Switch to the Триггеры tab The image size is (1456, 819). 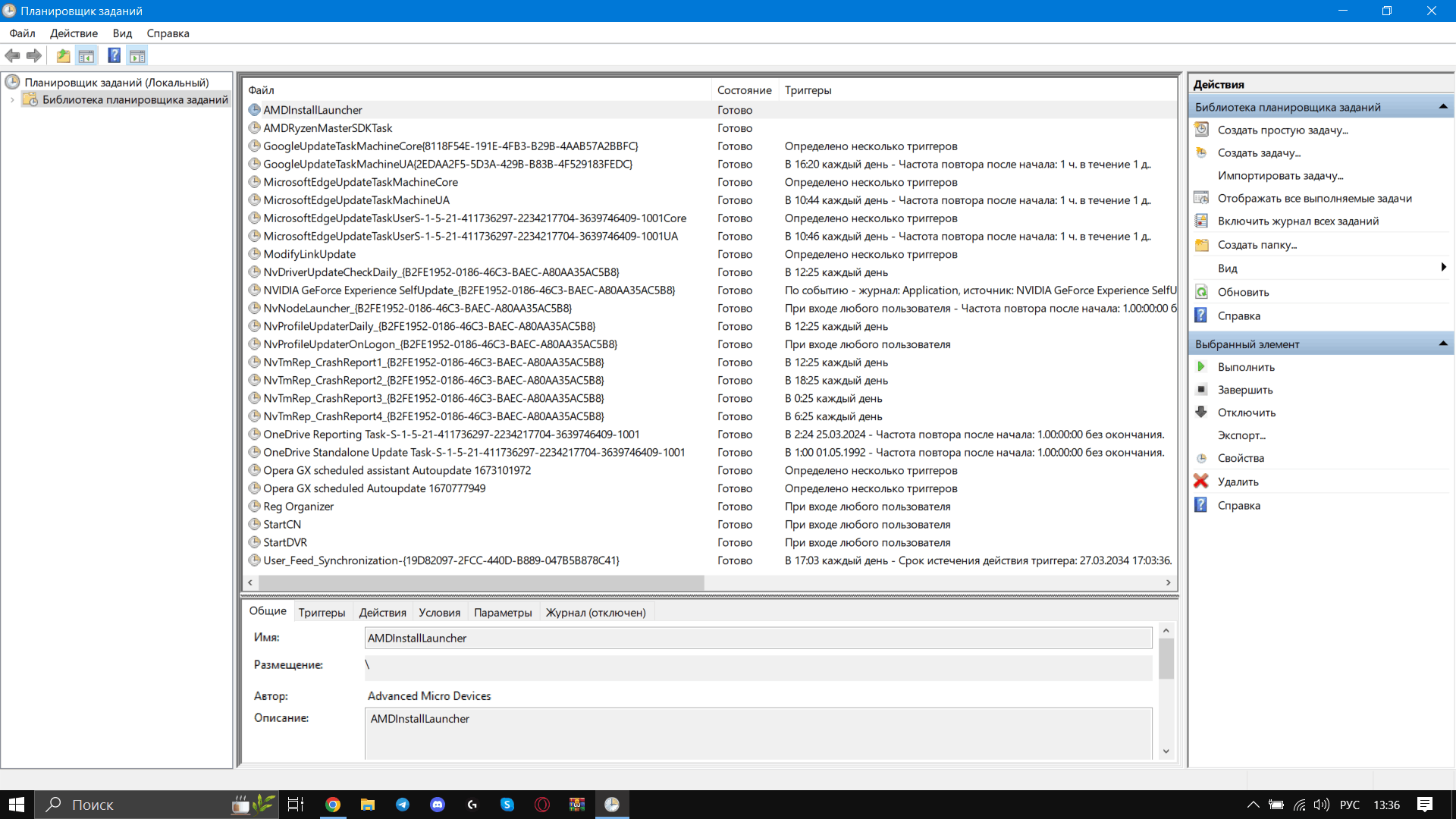pos(322,613)
